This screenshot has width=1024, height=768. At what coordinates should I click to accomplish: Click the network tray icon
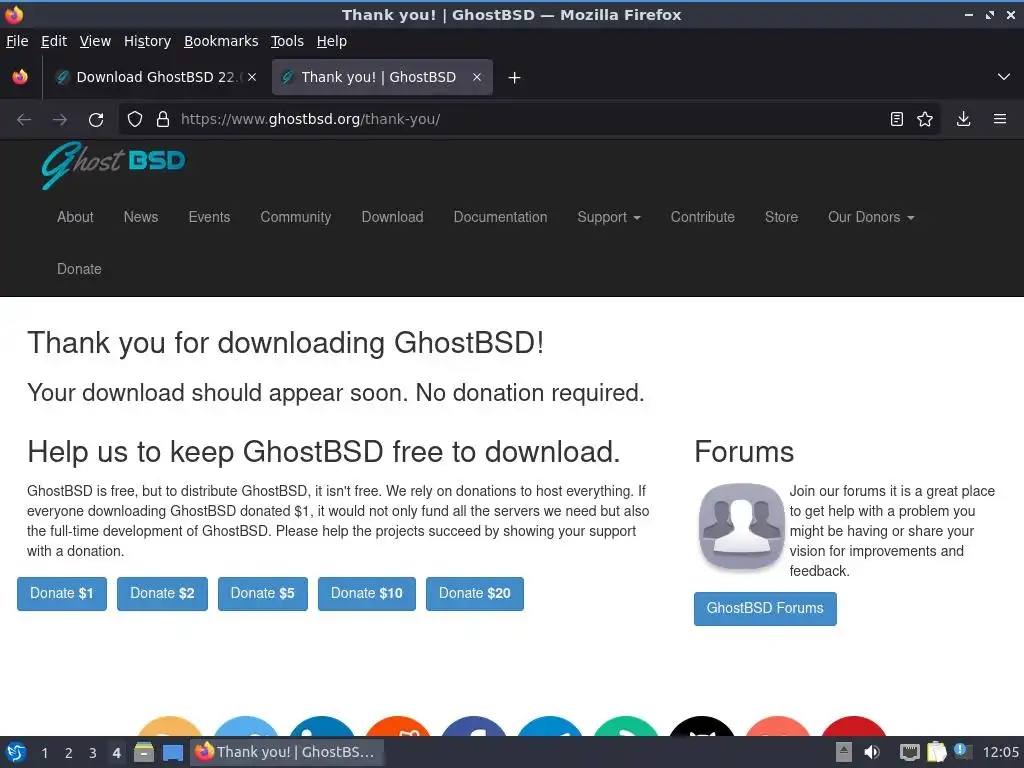click(x=909, y=752)
